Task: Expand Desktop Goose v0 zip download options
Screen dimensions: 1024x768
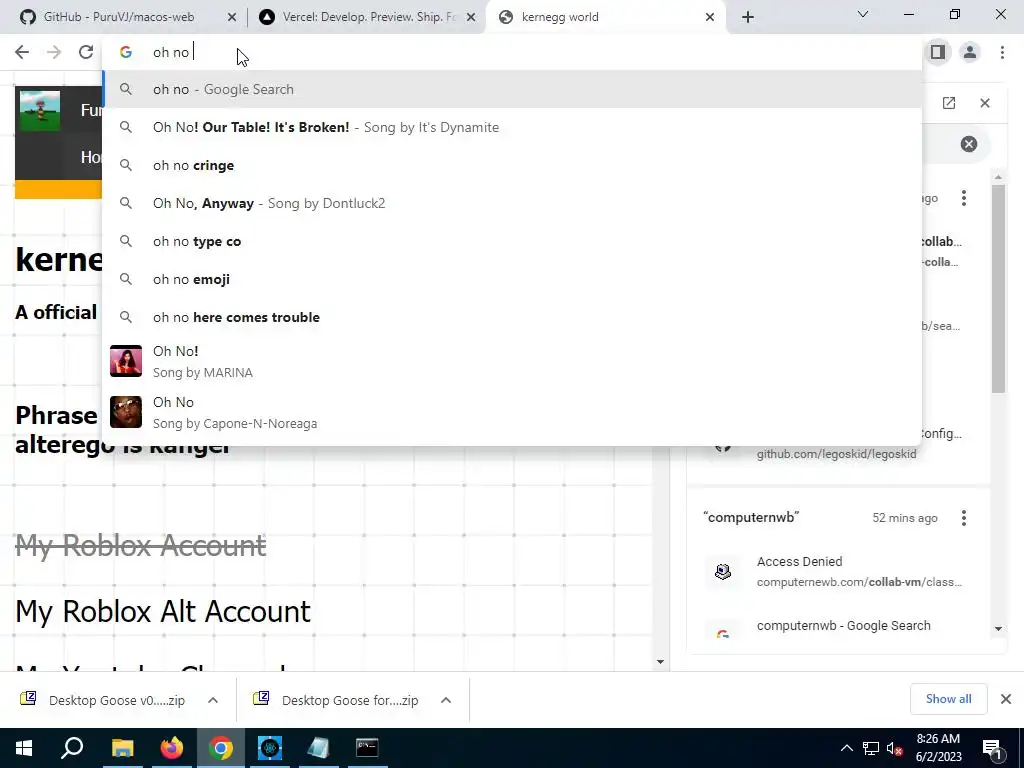Action: coord(213,700)
